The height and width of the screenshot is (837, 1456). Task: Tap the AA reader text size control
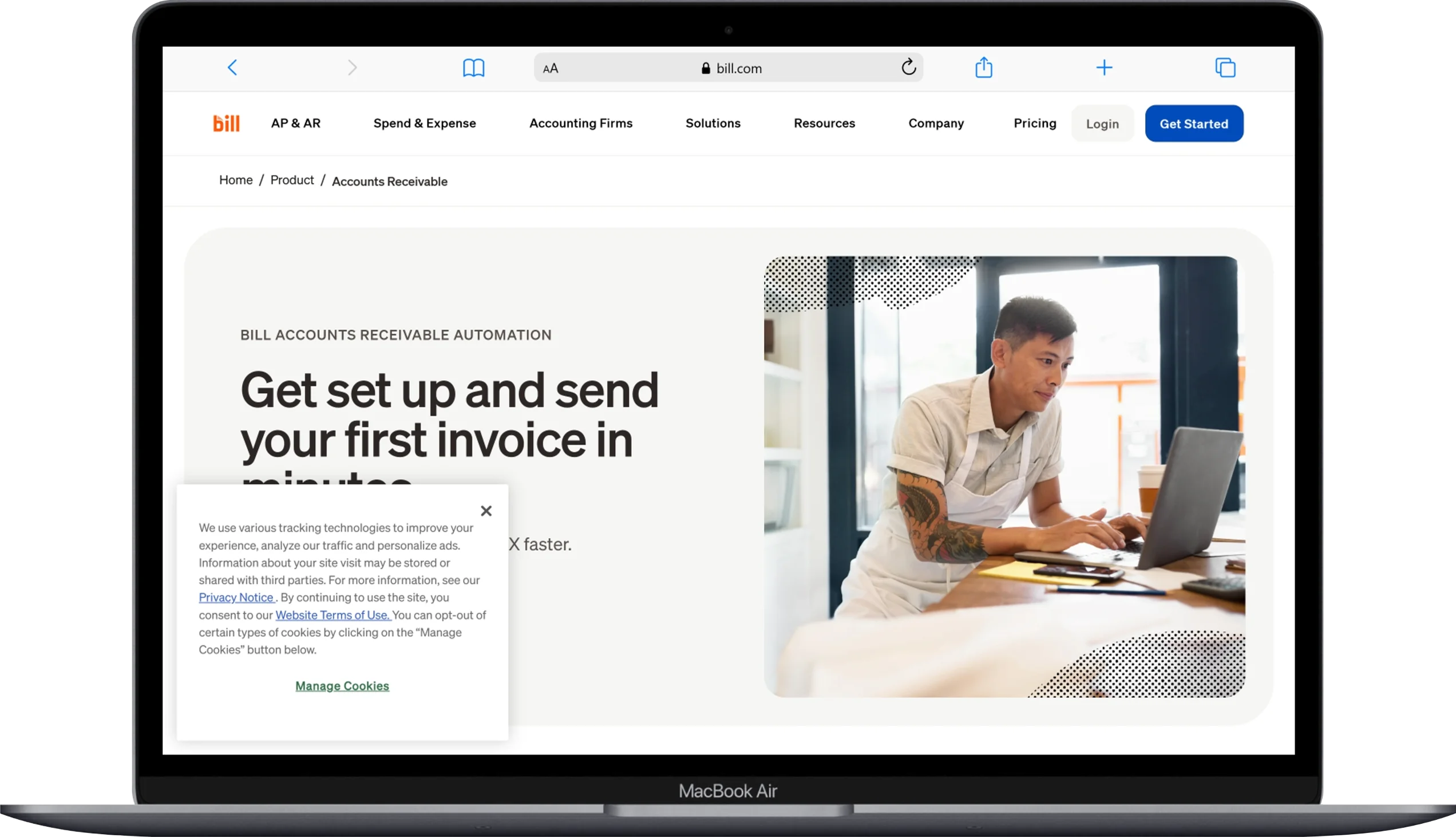[551, 68]
